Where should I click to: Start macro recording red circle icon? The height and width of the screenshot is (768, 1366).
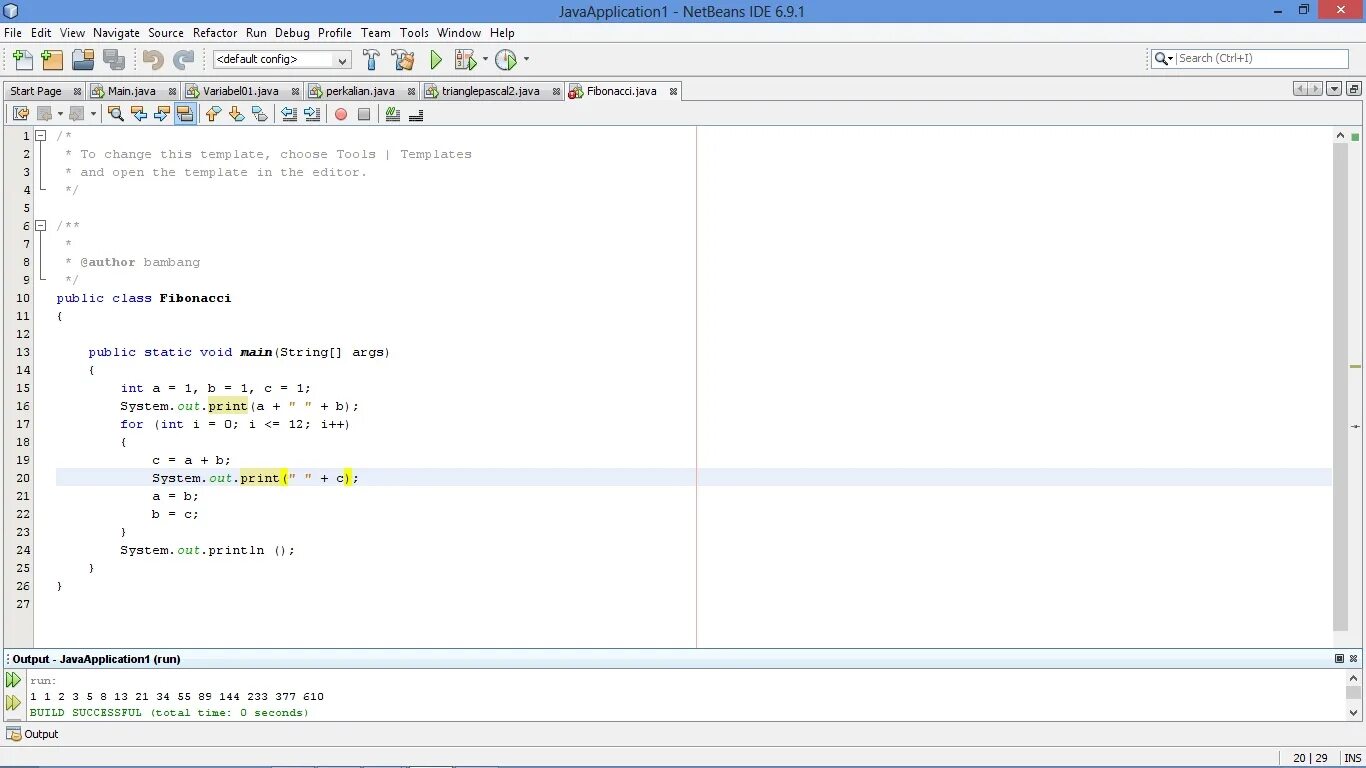coord(341,114)
